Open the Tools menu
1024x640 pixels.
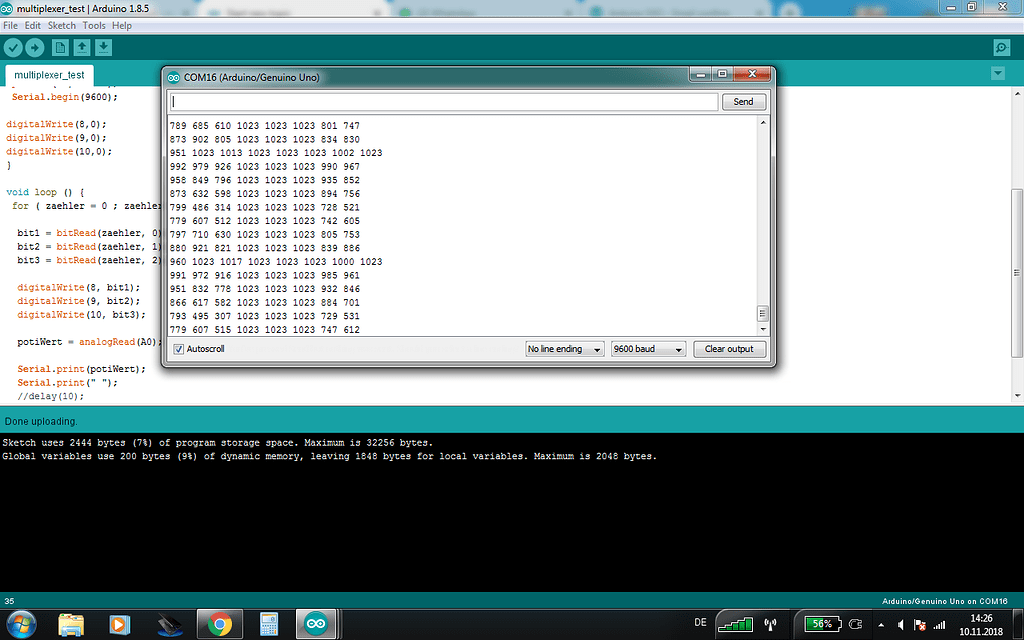93,25
